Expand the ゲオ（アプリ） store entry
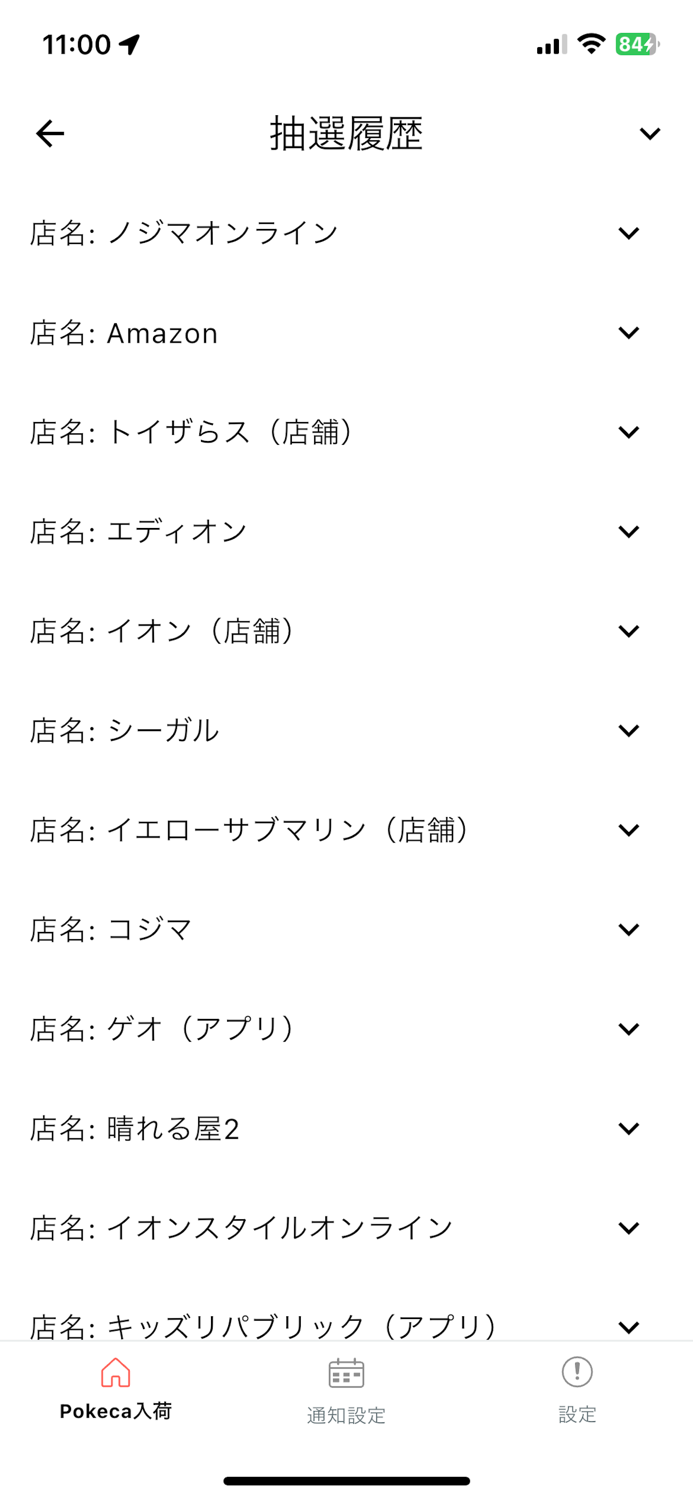This screenshot has height=1500, width=693. coord(628,1028)
